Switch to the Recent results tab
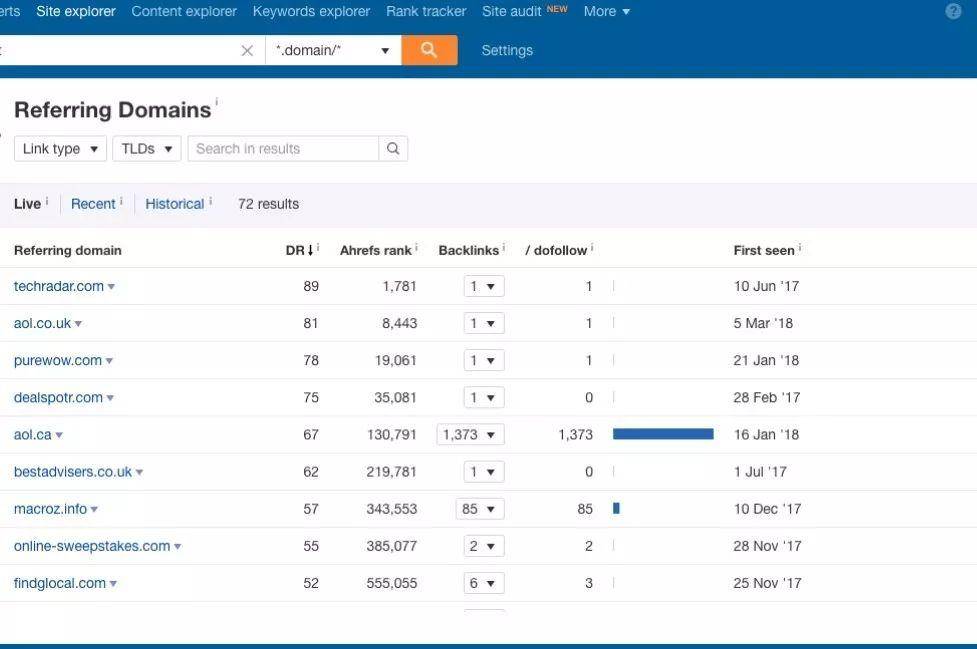977x649 pixels. pos(93,204)
